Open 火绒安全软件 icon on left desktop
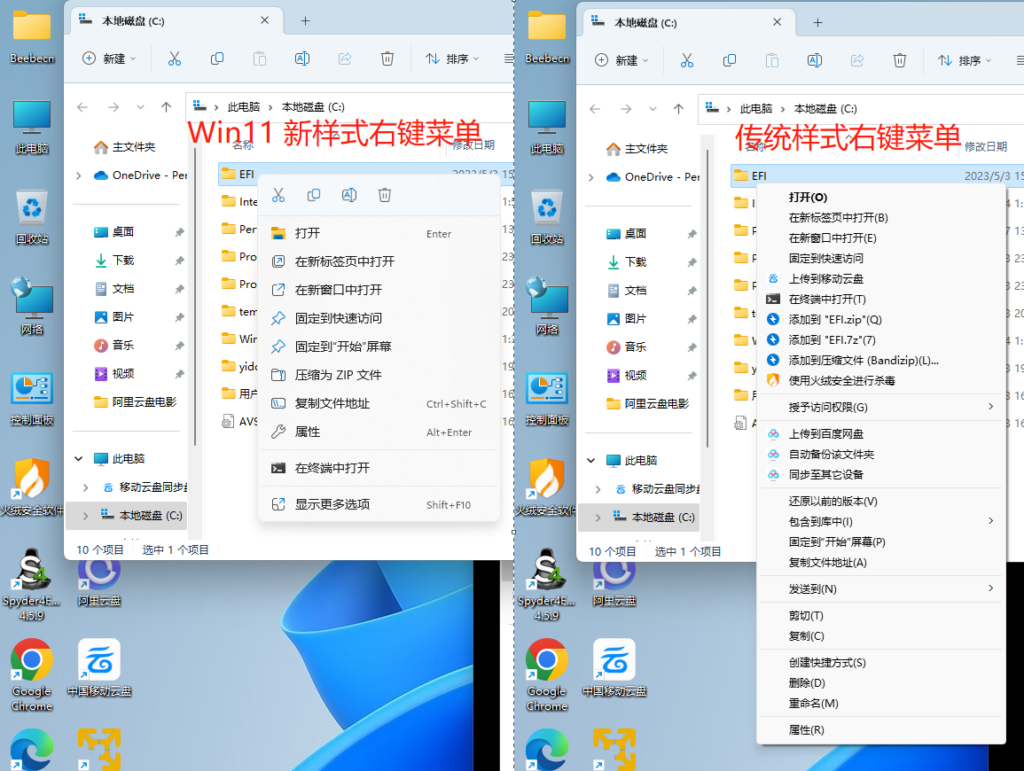The height and width of the screenshot is (771, 1024). pos(31,488)
